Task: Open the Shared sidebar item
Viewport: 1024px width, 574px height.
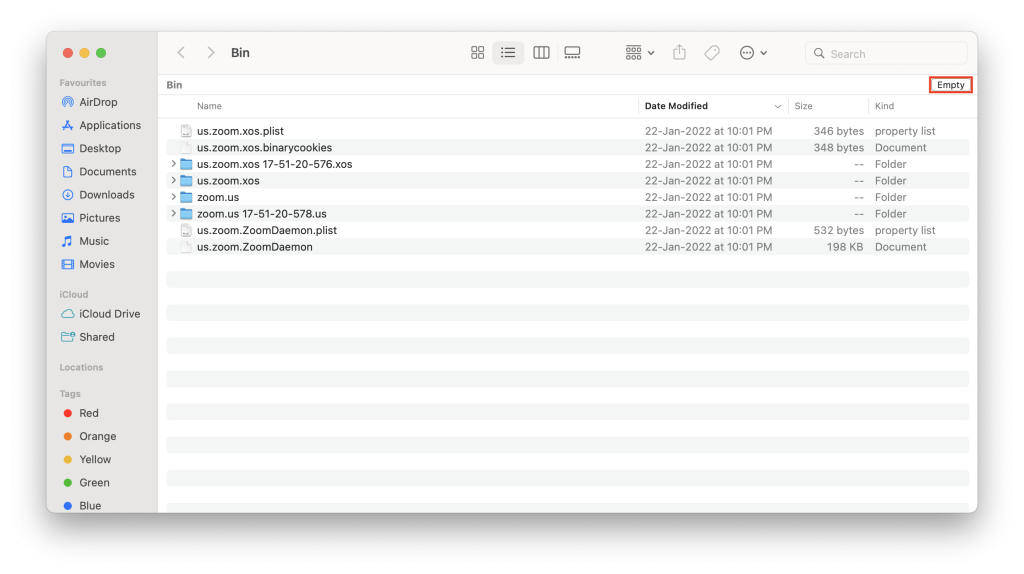Action: coord(88,337)
